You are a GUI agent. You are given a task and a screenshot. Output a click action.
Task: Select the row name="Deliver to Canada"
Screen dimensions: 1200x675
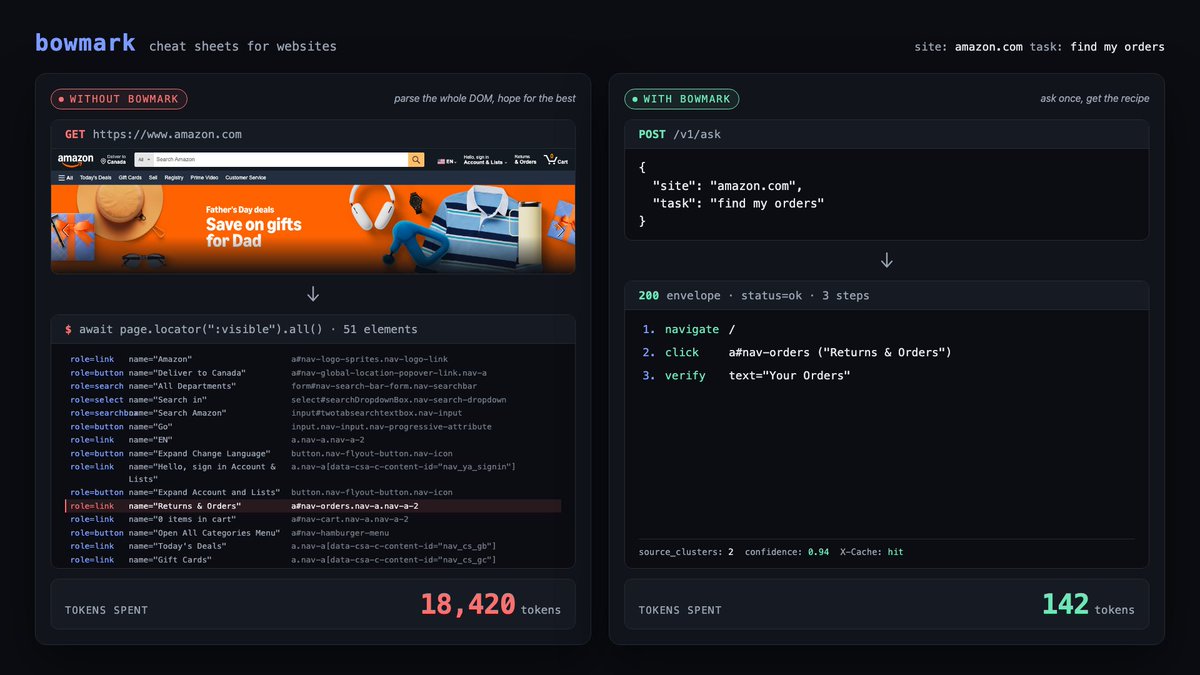313,373
